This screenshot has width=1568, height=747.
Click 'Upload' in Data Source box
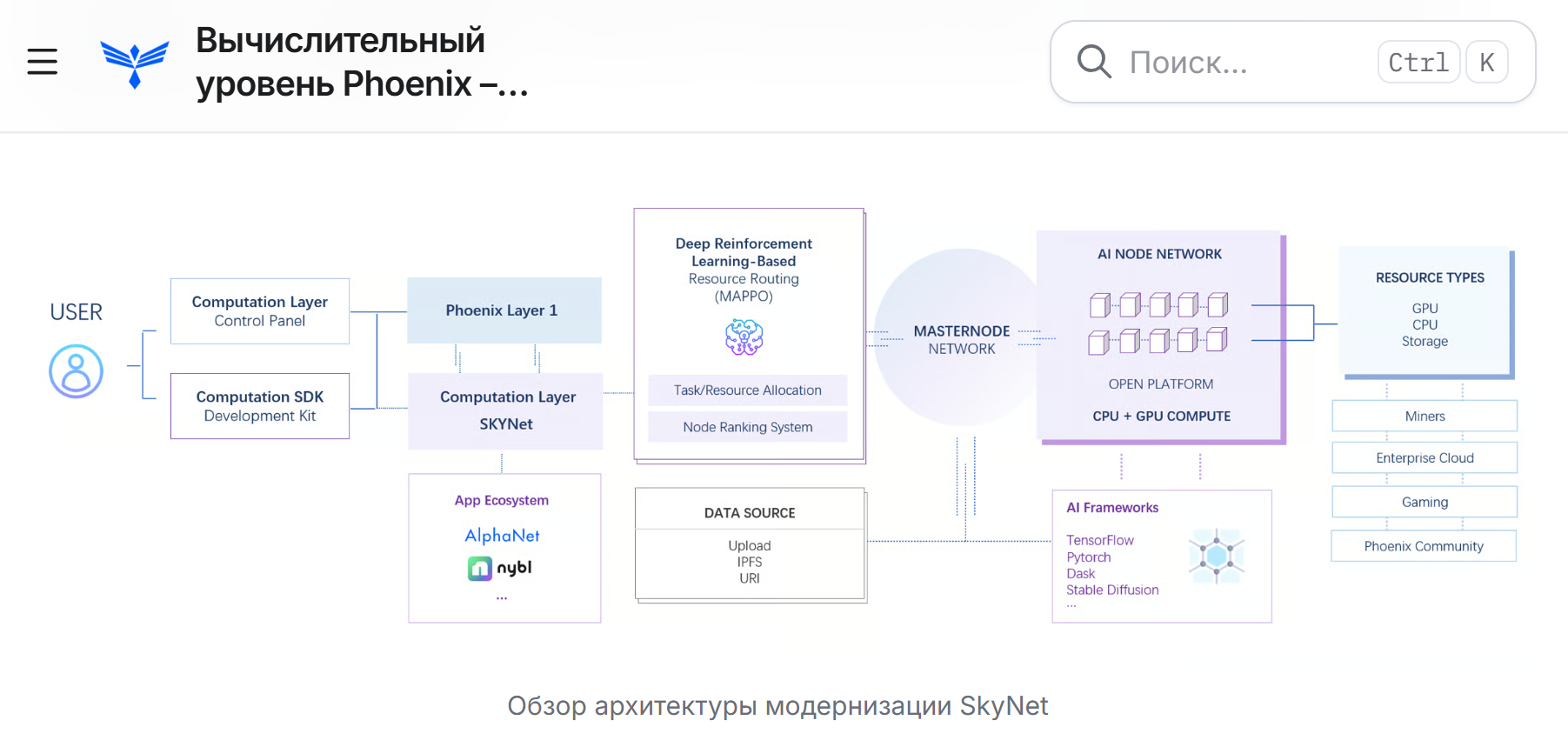point(750,545)
